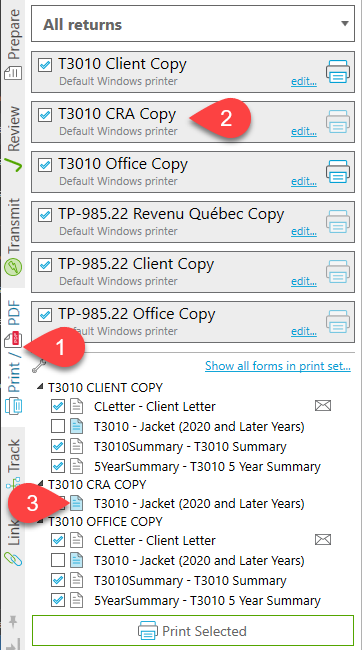
Task: Collapse the T3010 CLIENT COPY tree group
Action: 40,386
